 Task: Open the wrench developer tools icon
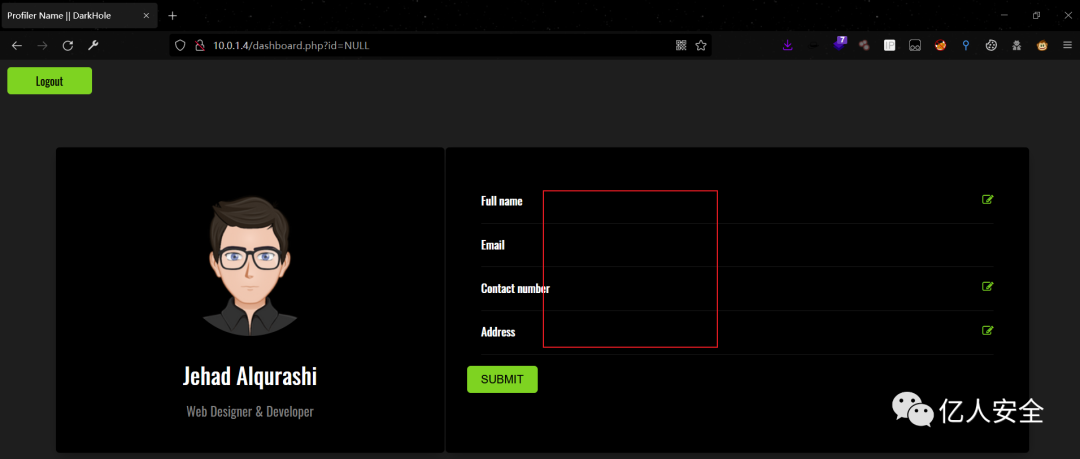[93, 45]
